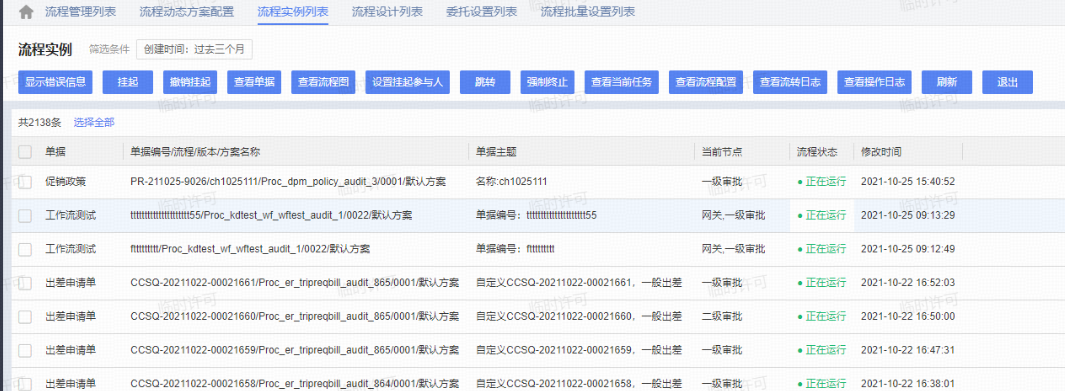The width and height of the screenshot is (1065, 391).
Task: Click 撤销挂起 button
Action: point(190,82)
